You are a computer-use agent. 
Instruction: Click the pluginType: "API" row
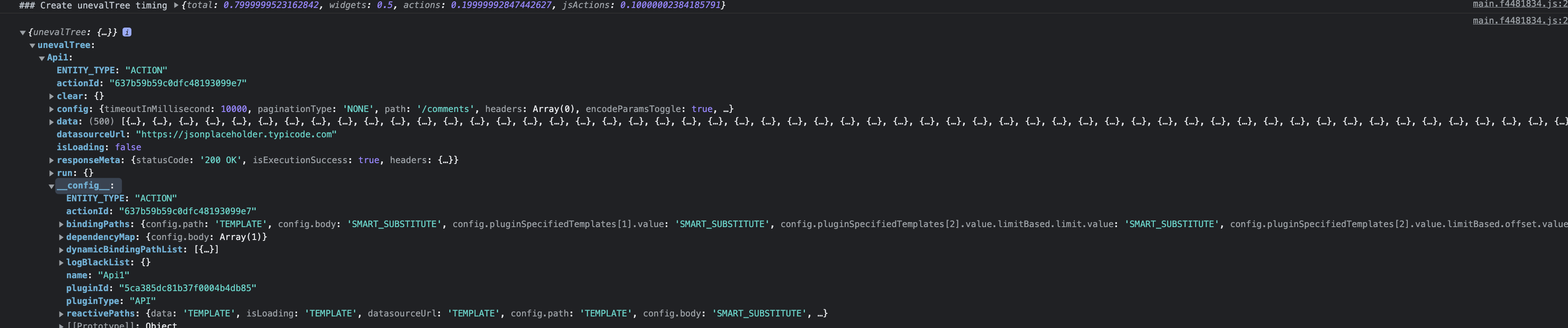pyautogui.click(x=111, y=301)
